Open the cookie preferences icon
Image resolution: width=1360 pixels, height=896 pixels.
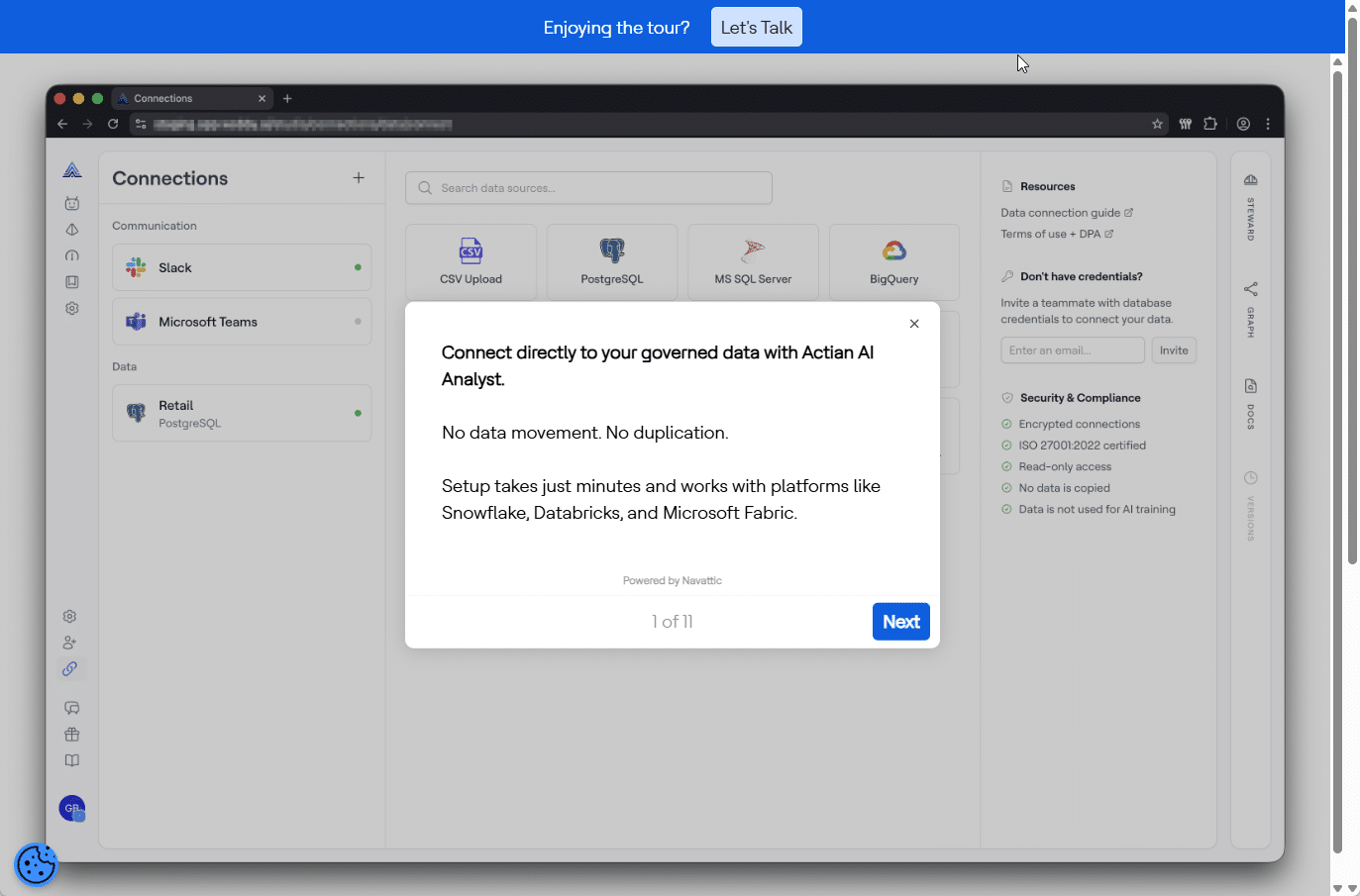tap(37, 865)
